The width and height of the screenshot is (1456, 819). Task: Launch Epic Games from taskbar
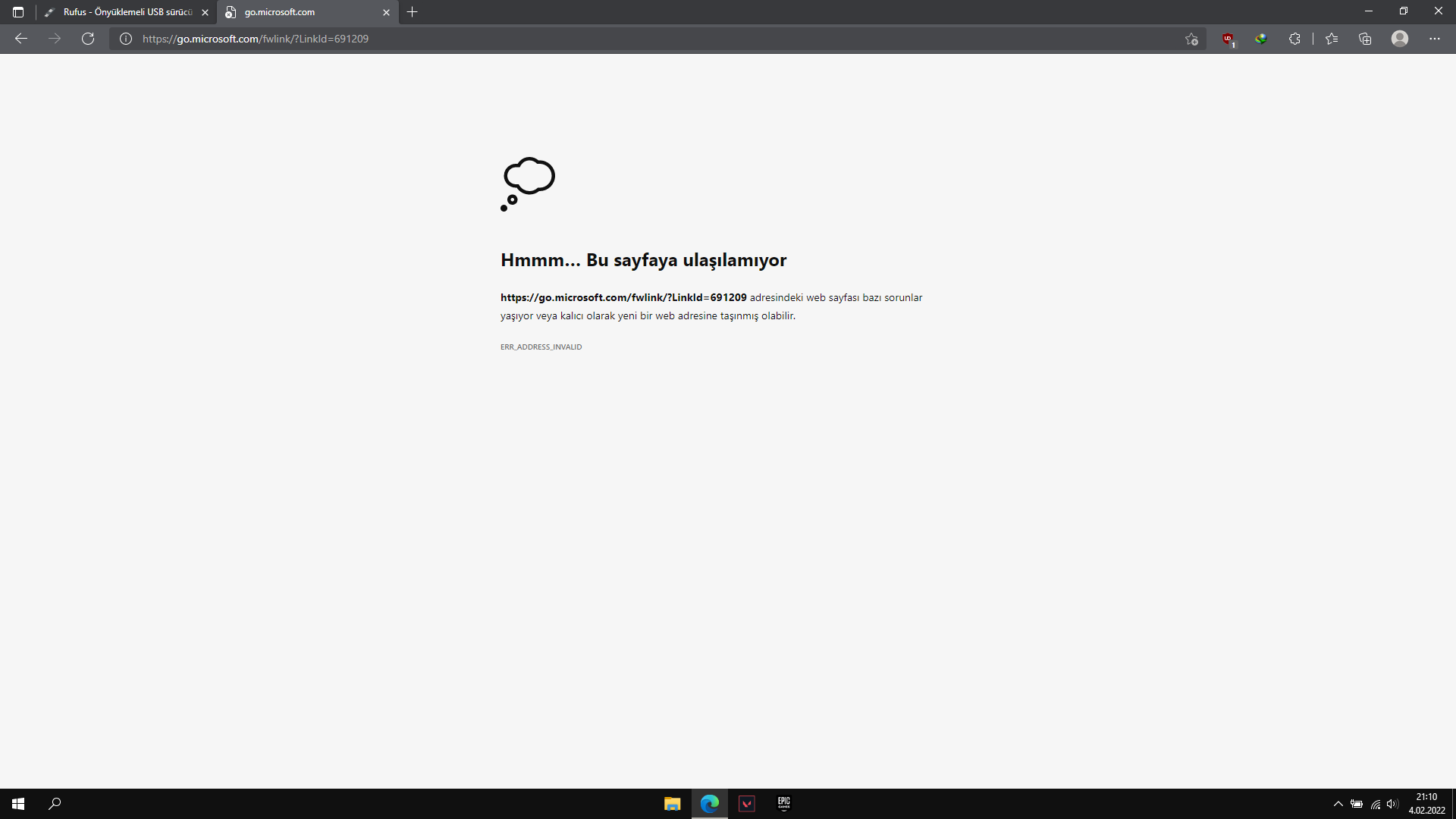(784, 804)
